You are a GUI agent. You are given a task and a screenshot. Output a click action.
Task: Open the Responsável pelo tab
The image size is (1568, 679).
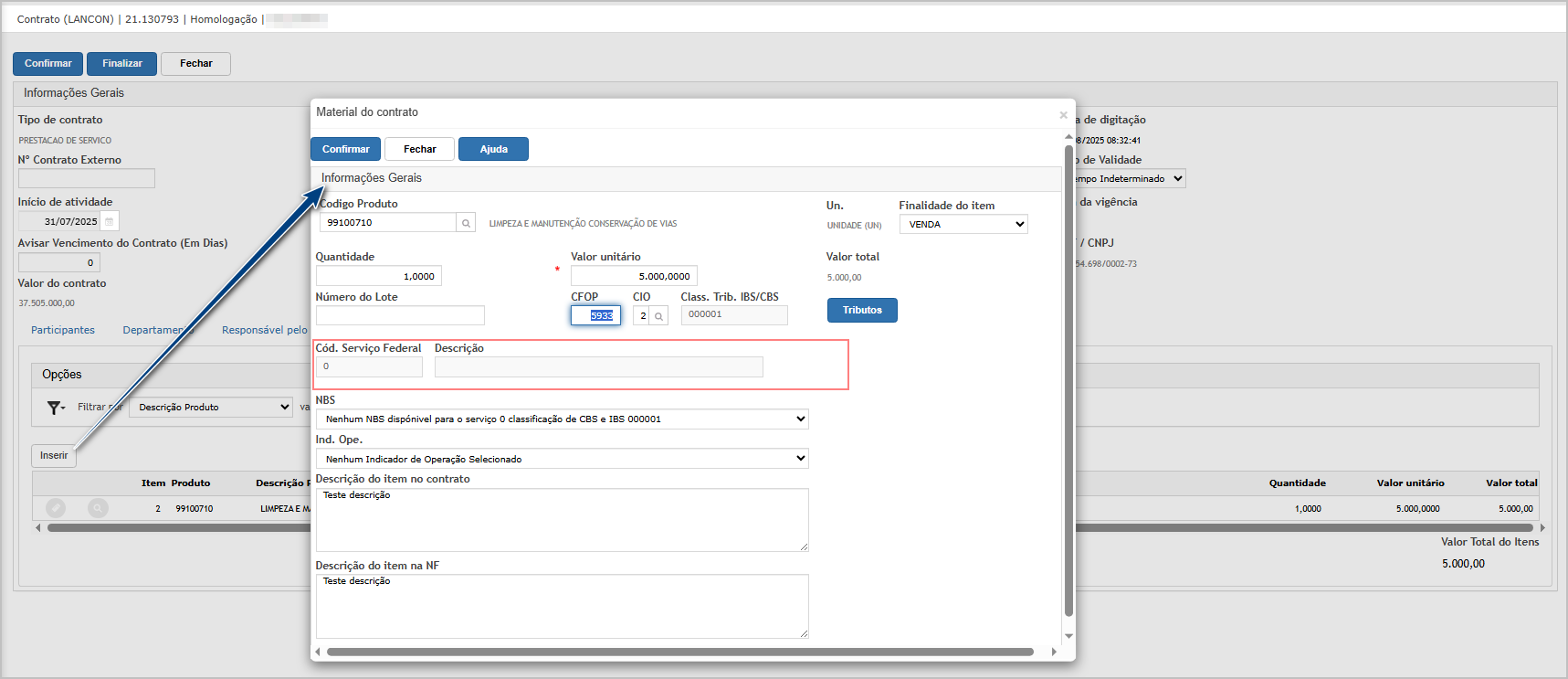(x=264, y=330)
